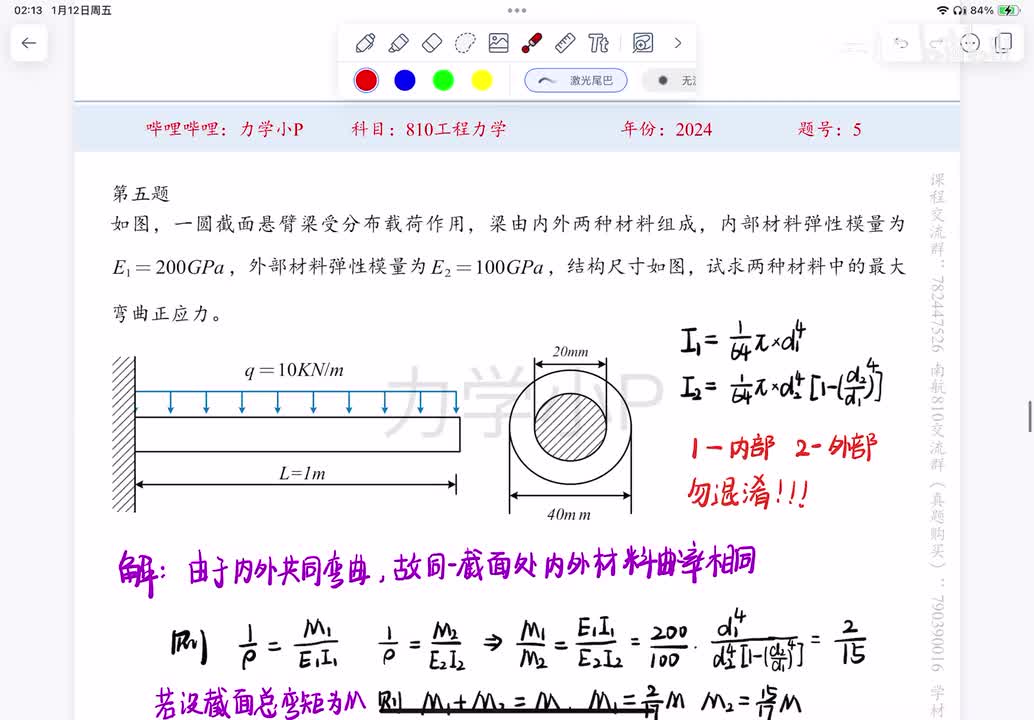Select the laser dot mode next to 激光尾巴
Screen dimensions: 1034x720
point(669,80)
